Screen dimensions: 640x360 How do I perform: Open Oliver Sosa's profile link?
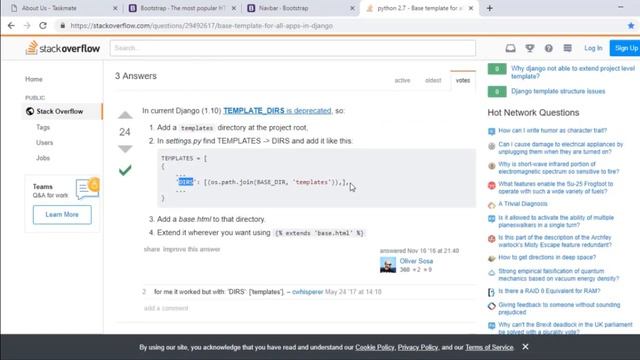tap(416, 261)
